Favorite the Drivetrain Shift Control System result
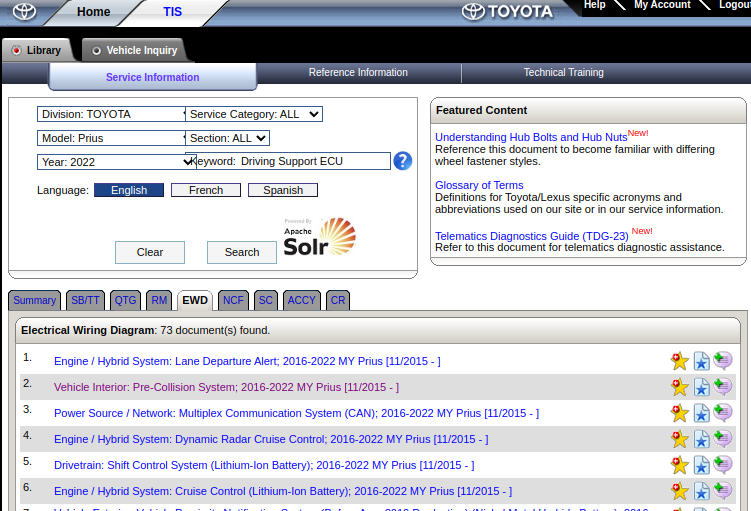Screen dimensions: 751x511 click(x=679, y=465)
